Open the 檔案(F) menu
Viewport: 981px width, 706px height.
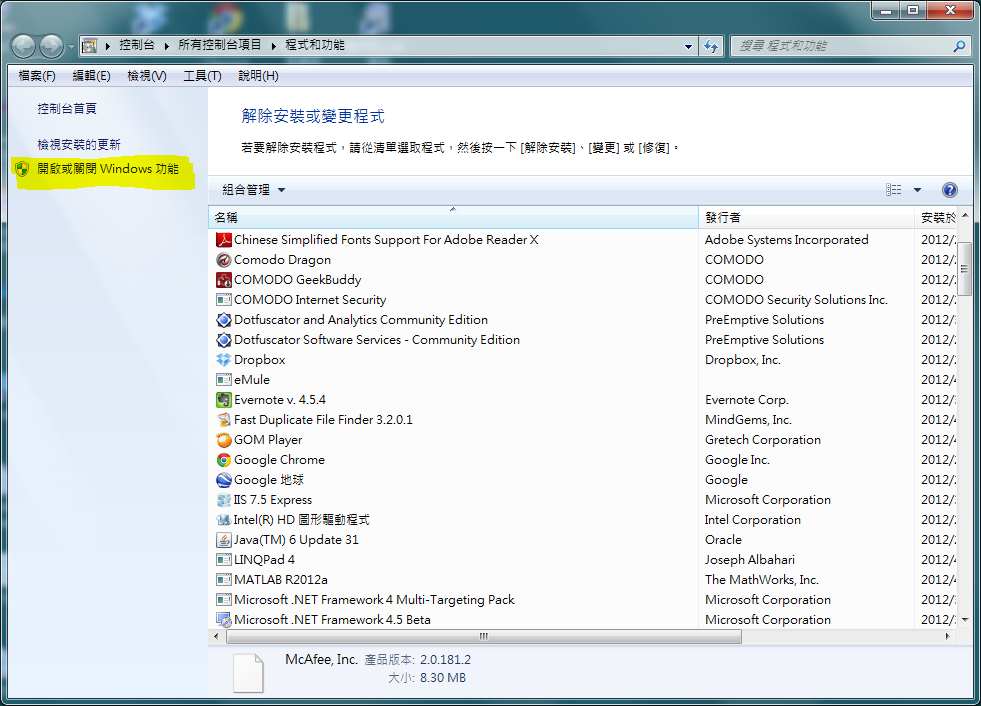pos(37,76)
